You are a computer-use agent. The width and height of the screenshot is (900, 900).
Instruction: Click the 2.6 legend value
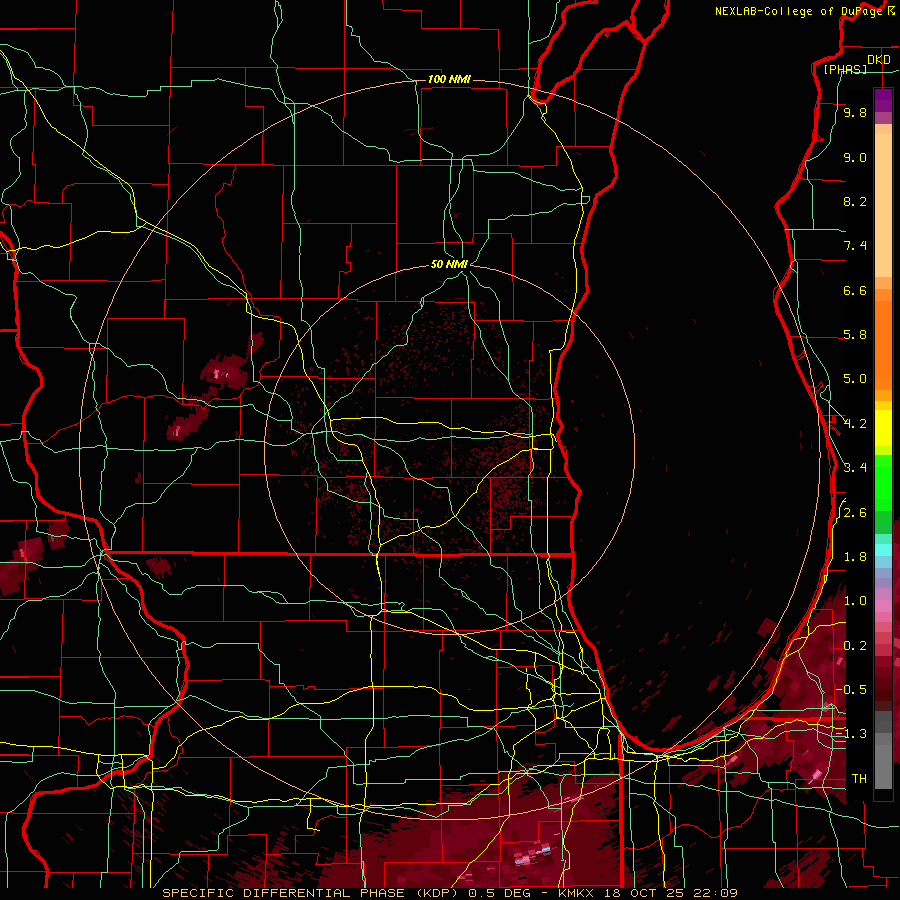pyautogui.click(x=855, y=513)
